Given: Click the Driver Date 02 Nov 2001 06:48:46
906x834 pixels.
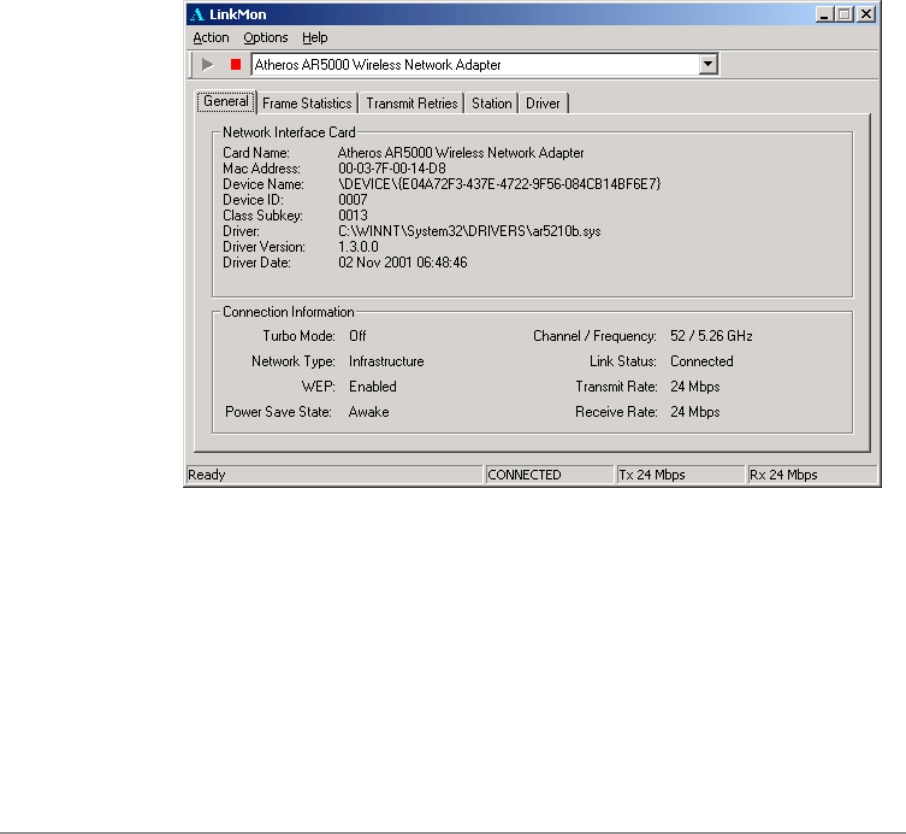Looking at the screenshot, I should 403,262.
